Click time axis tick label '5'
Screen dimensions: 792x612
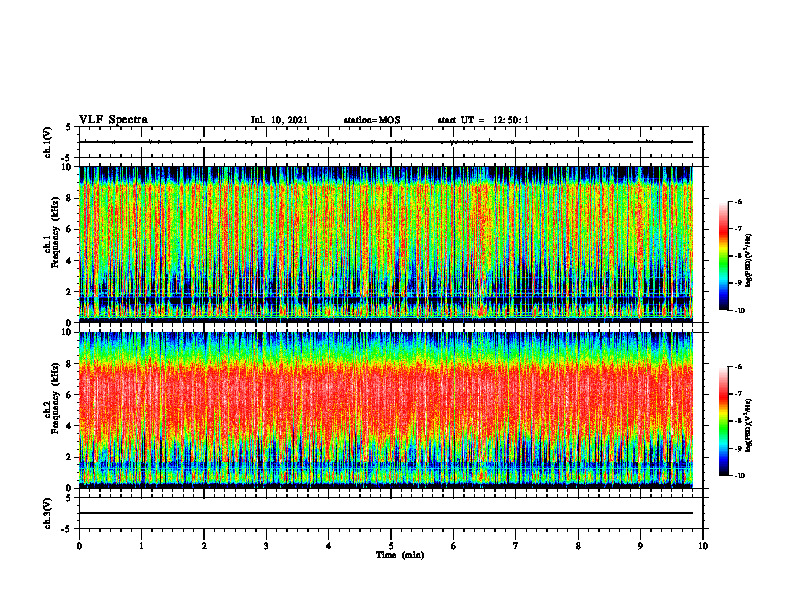pos(391,546)
